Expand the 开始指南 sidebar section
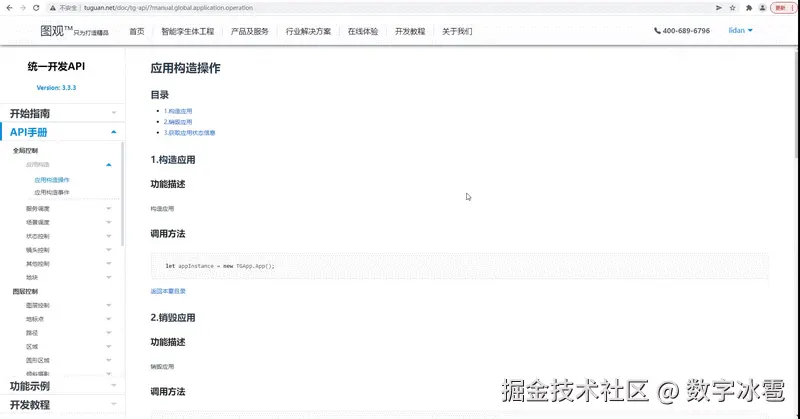800x419 pixels. (x=62, y=113)
